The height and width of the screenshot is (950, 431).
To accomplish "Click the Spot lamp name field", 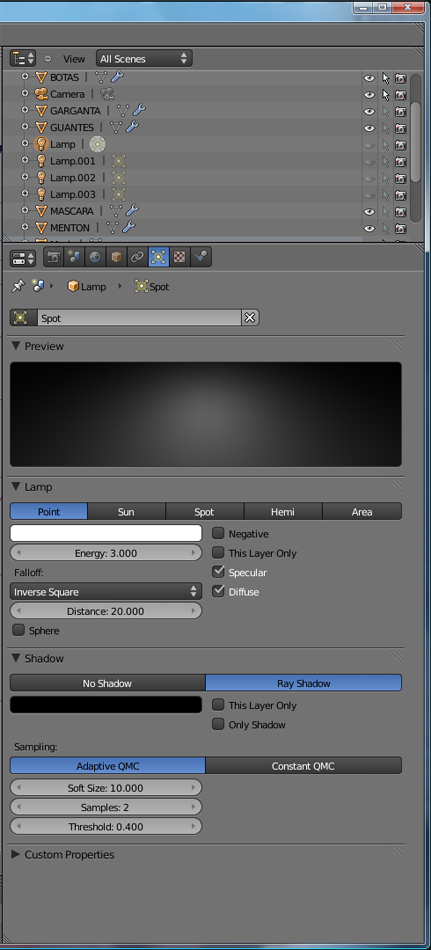I will pos(139,318).
